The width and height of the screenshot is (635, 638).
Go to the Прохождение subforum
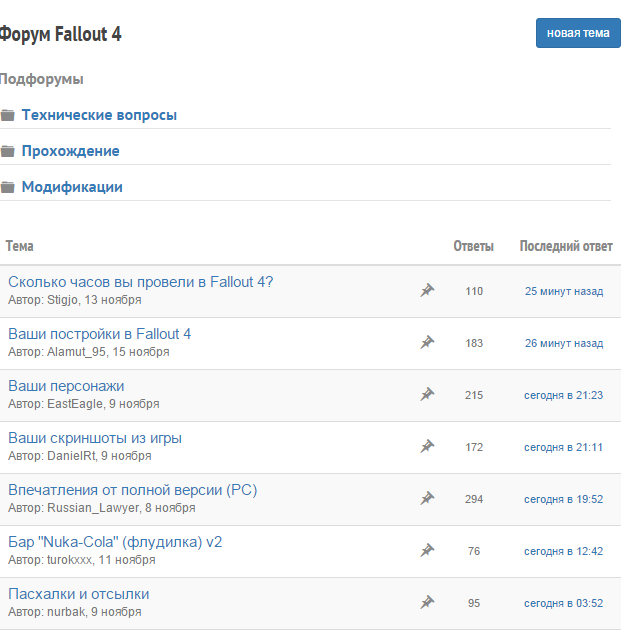click(70, 151)
